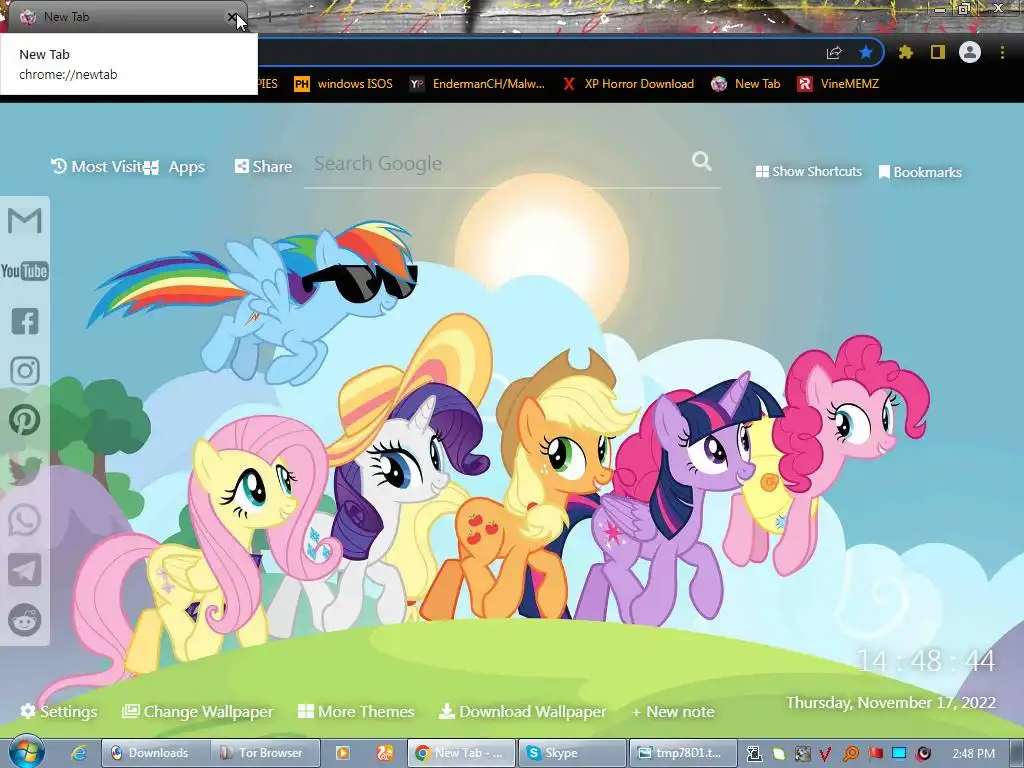Open new tab Settings
Image resolution: width=1024 pixels, height=768 pixels.
coord(59,711)
